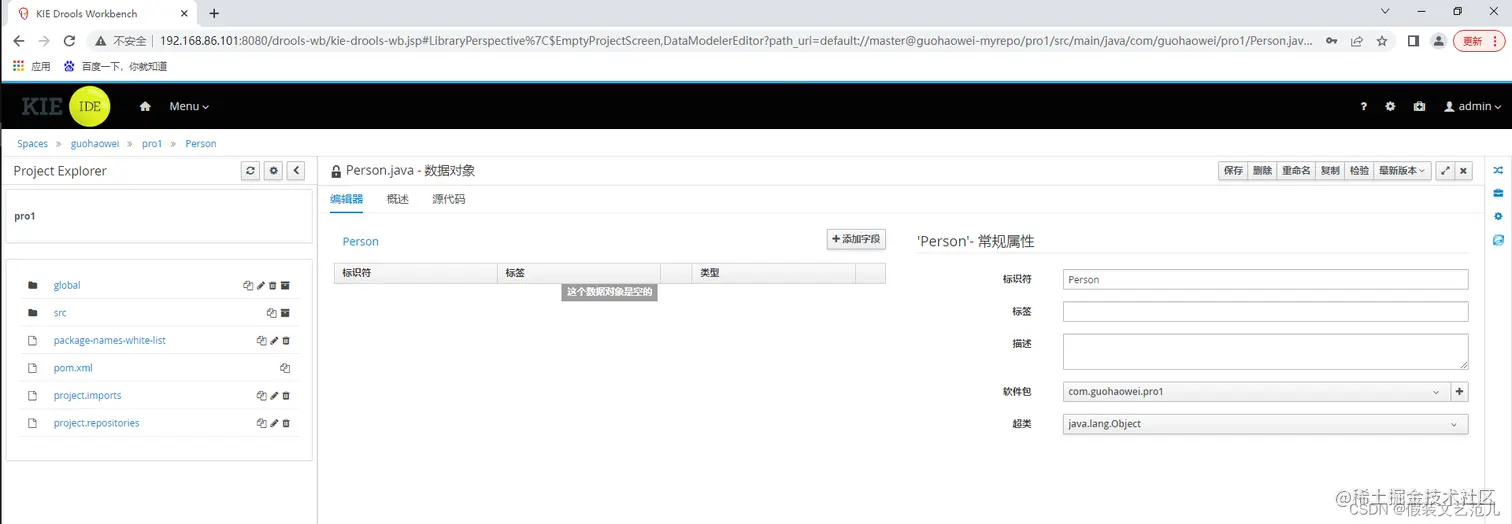
Task: Copy the pom.xml file
Action: pos(285,368)
